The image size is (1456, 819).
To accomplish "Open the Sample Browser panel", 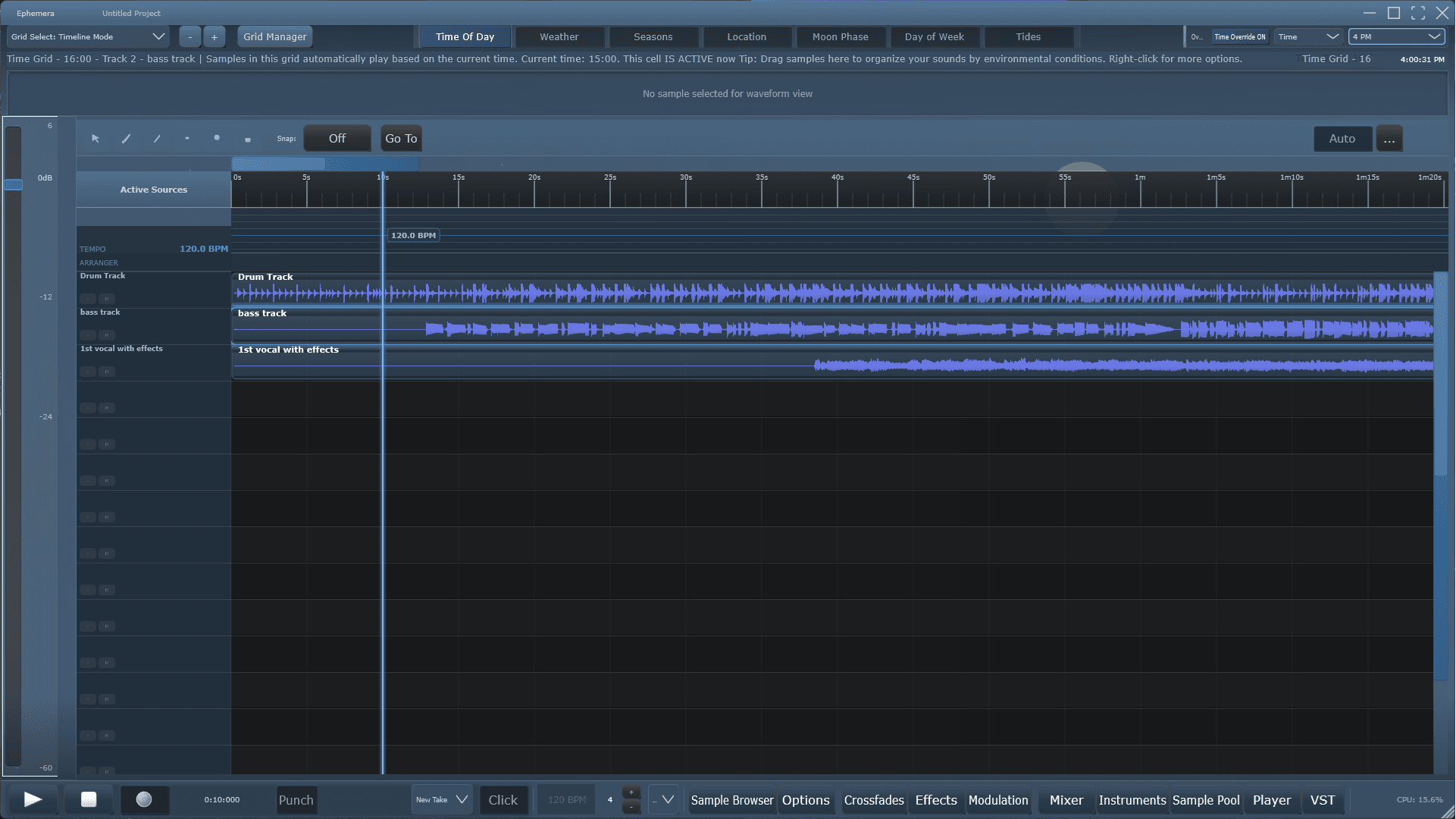I will (x=731, y=800).
